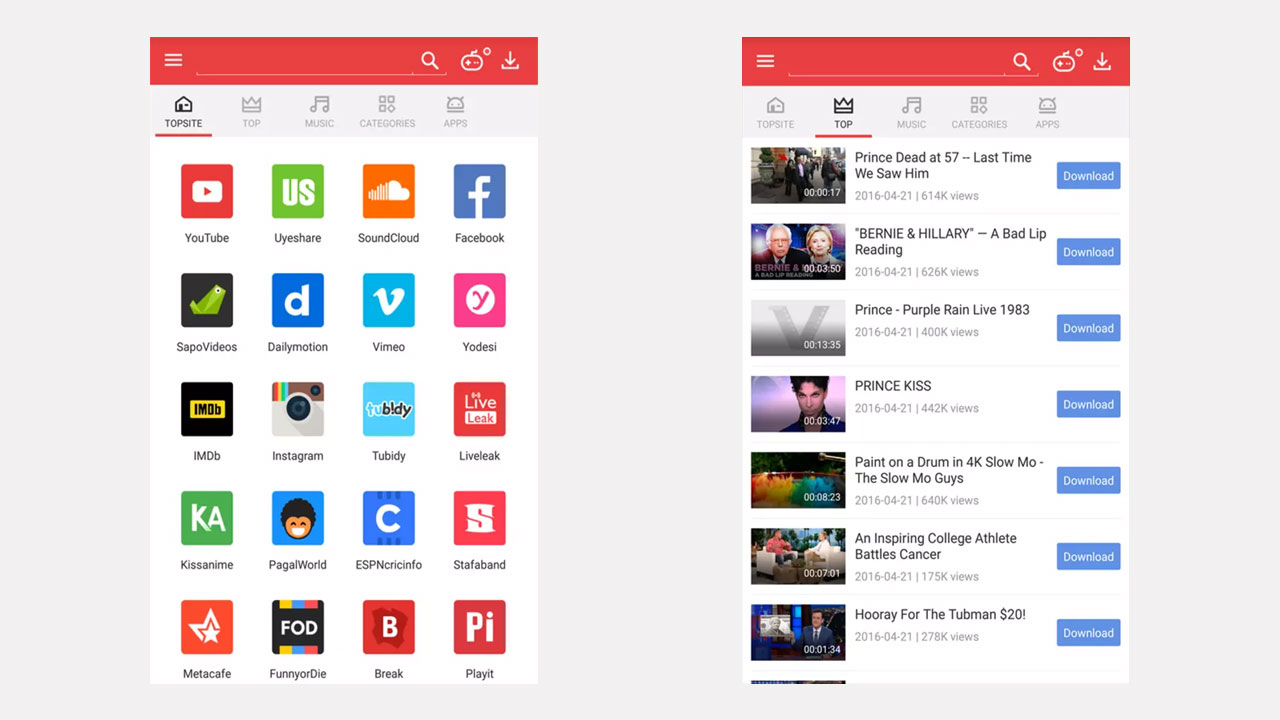
Task: Open the Uyeshare site icon
Action: pos(298,191)
